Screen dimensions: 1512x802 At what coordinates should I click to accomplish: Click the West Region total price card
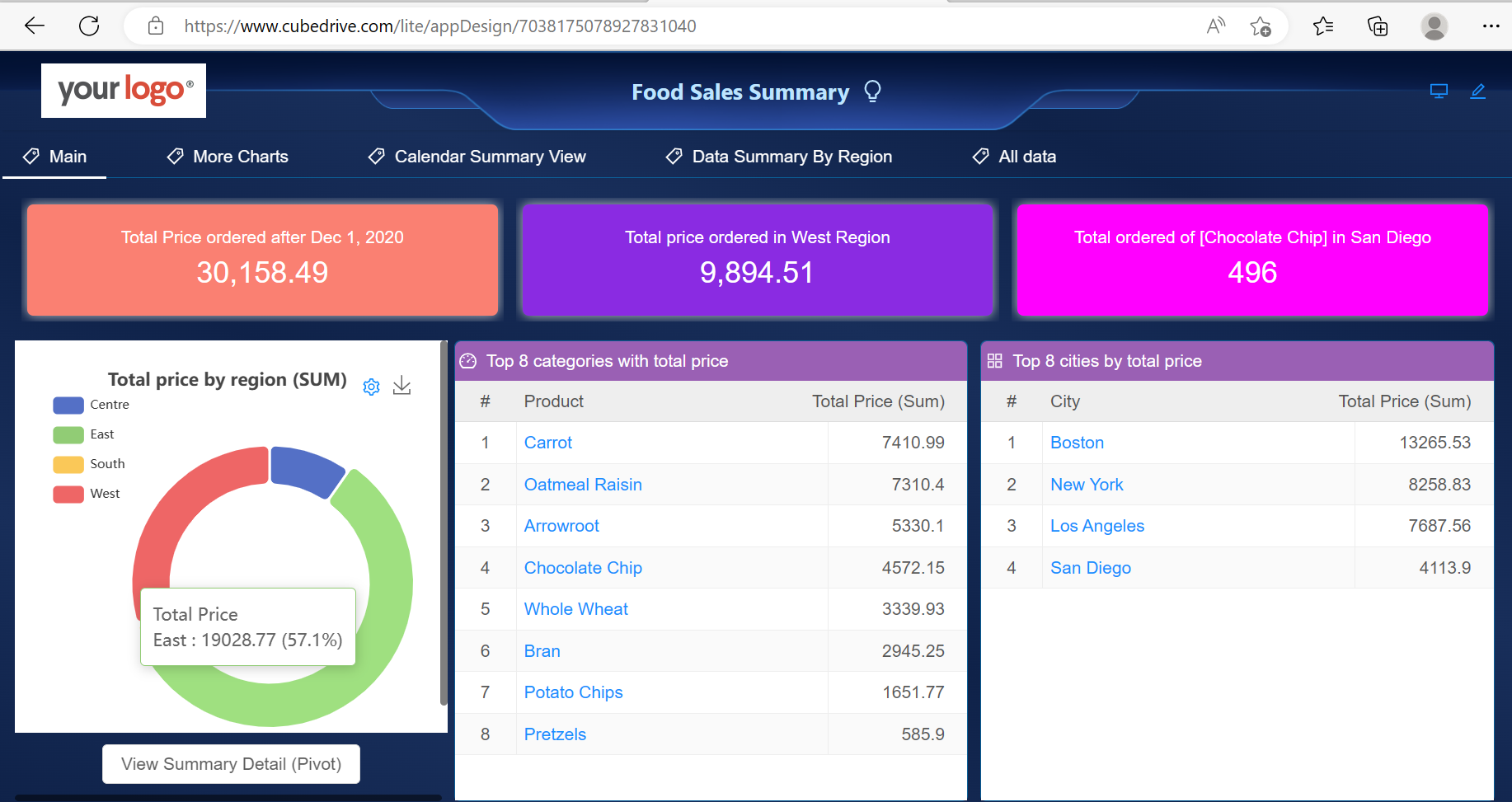point(757,260)
